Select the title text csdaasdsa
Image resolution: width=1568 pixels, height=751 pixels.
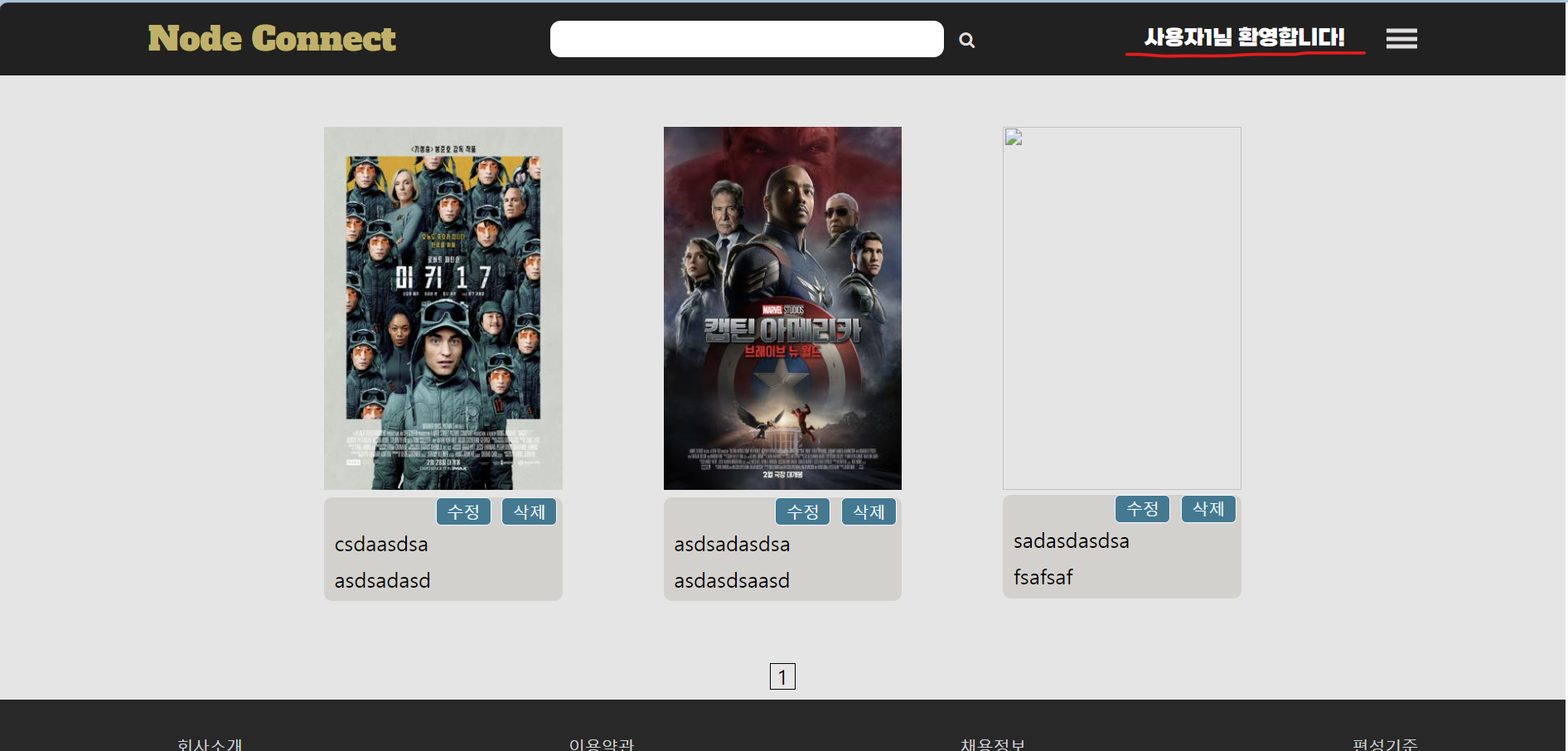tap(381, 545)
